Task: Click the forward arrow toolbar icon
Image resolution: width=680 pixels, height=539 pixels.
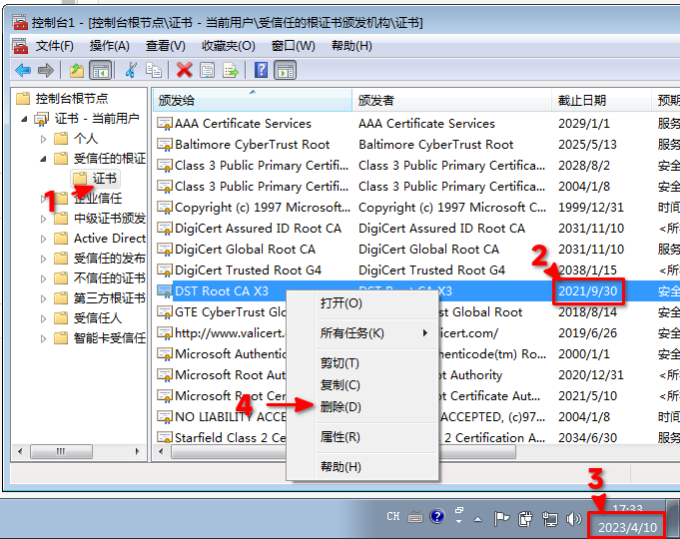Action: [x=46, y=70]
